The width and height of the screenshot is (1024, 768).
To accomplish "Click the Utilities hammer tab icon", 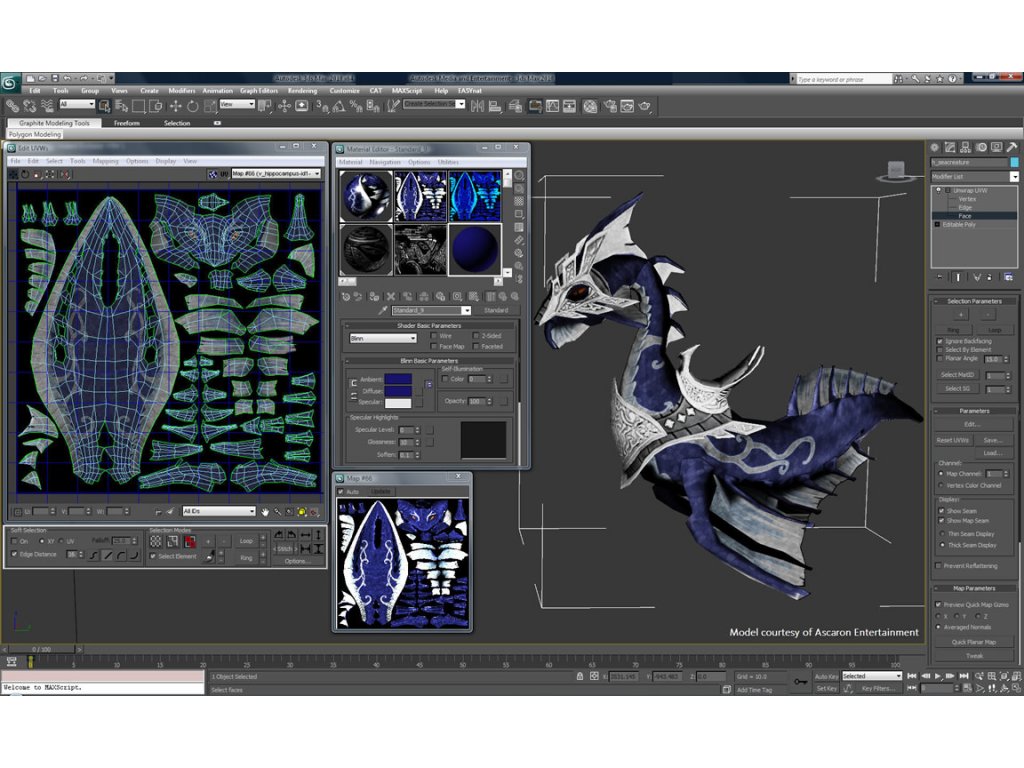I will [x=1012, y=147].
